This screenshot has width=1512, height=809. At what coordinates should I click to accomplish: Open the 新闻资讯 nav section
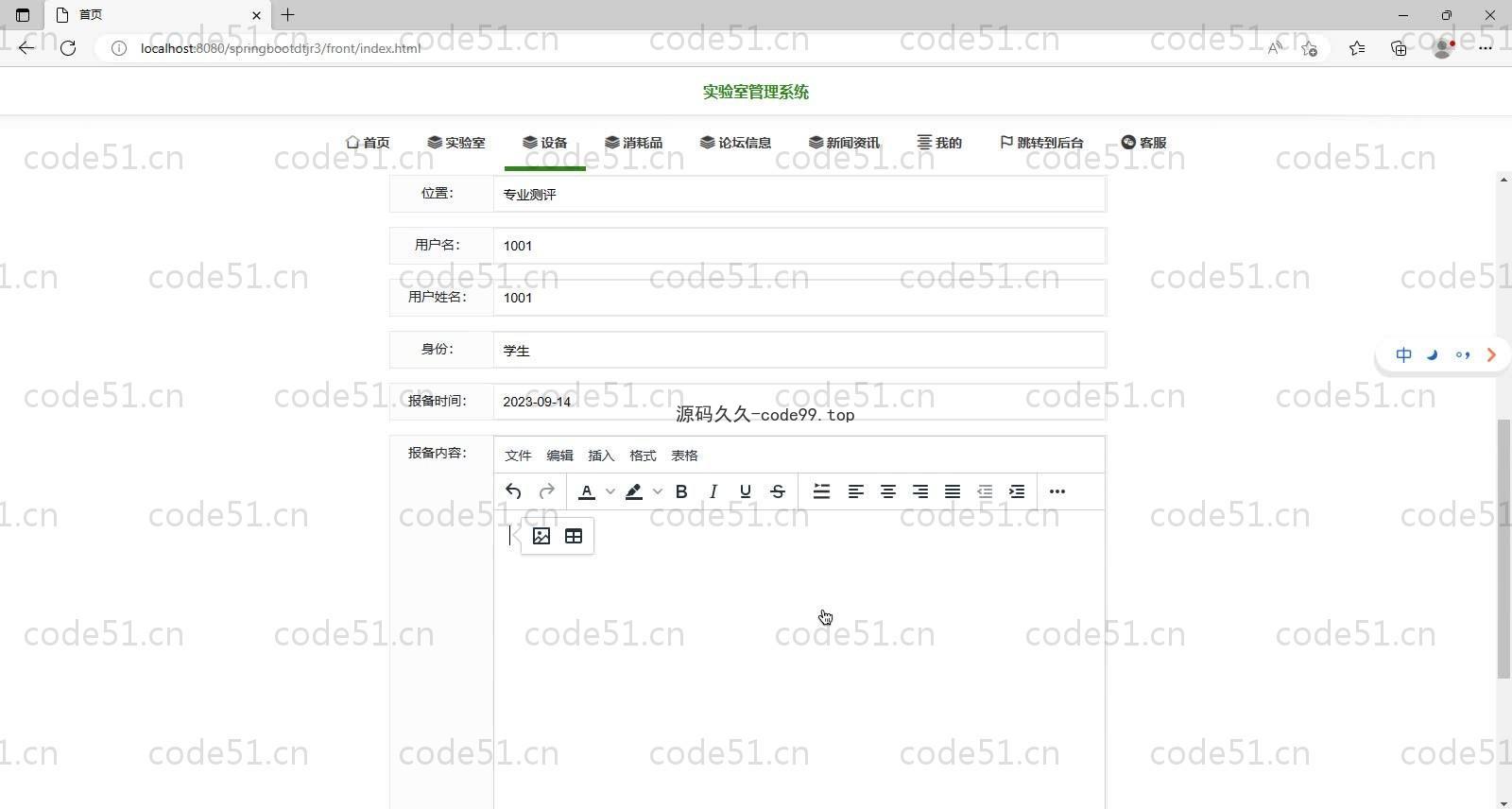pos(844,143)
